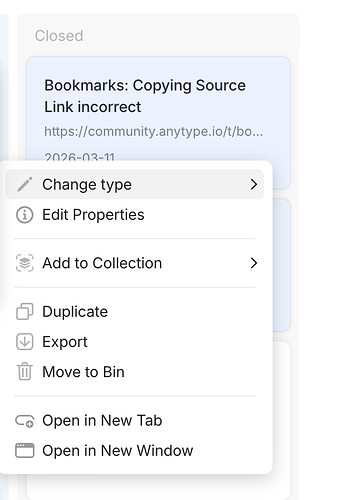Click the community.anytype.io source link

click(154, 132)
